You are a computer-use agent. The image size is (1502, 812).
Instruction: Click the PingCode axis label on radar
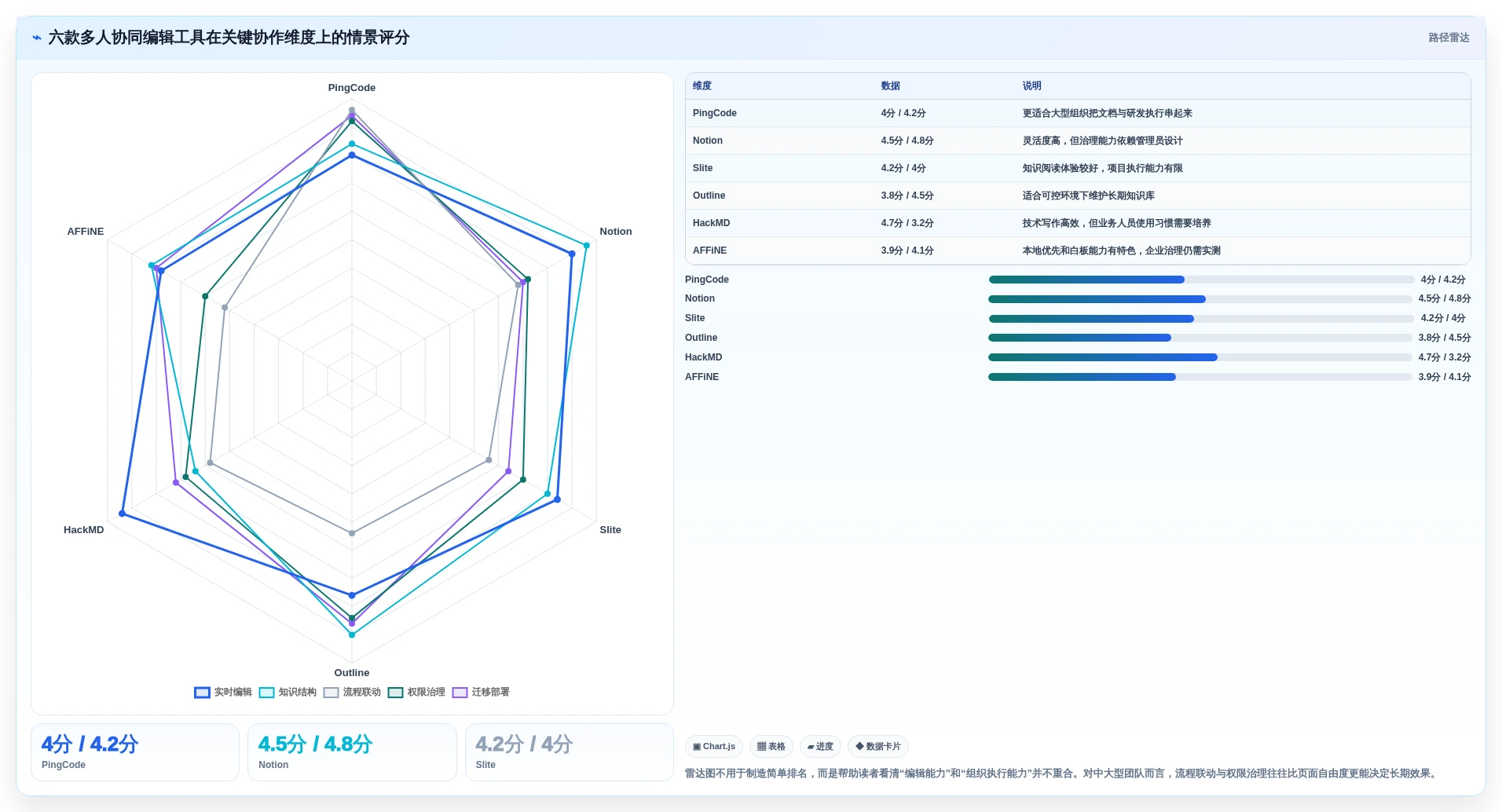(352, 88)
